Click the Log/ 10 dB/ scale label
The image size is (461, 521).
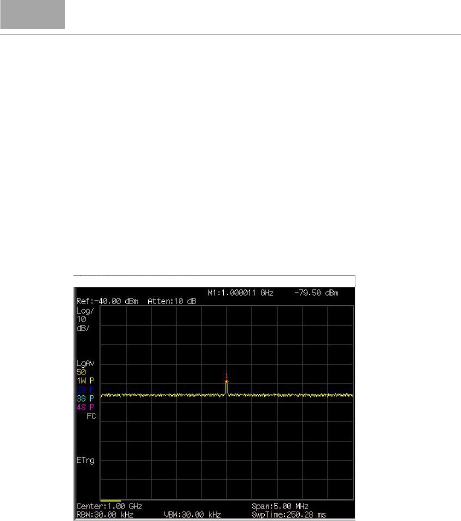85,319
